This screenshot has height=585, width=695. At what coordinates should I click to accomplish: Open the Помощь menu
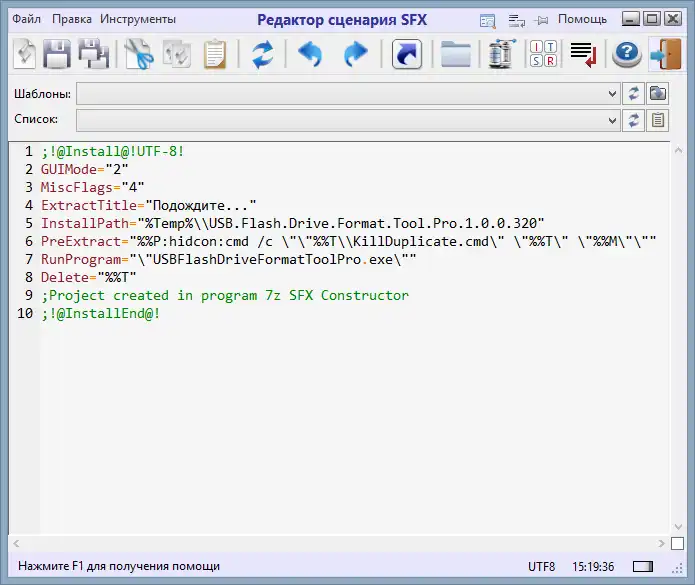point(582,19)
